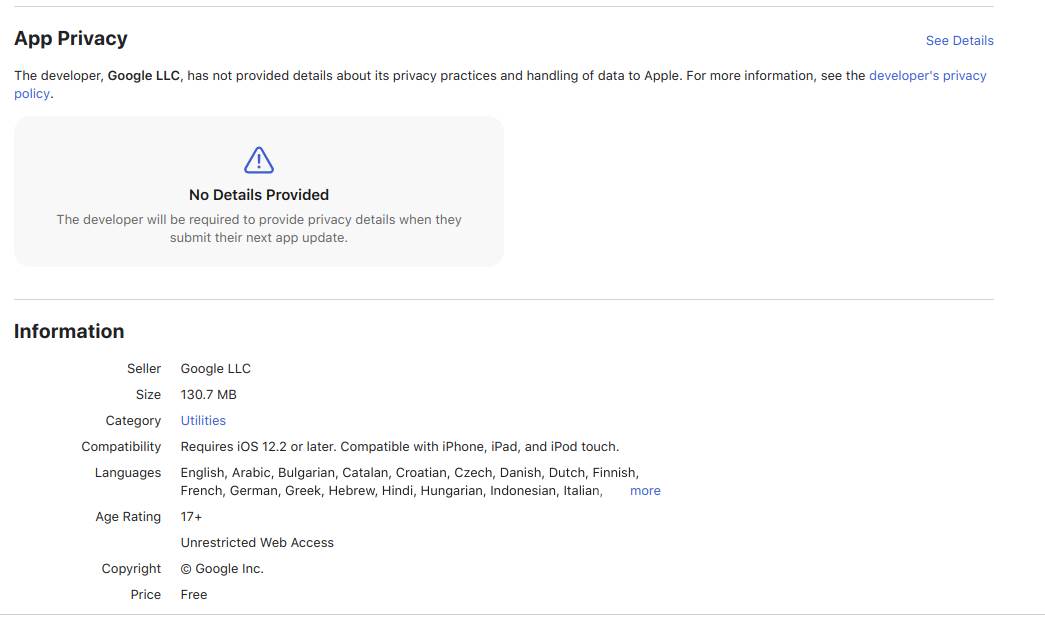1045x618 pixels.
Task: Select the Size value 130.7 MB
Action: pos(208,394)
